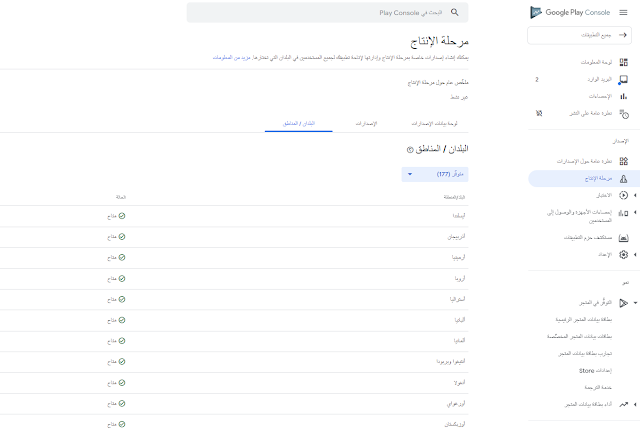This screenshot has height=428, width=640.
Task: Click the help icon beside Countries / regions heading
Action: click(x=410, y=150)
